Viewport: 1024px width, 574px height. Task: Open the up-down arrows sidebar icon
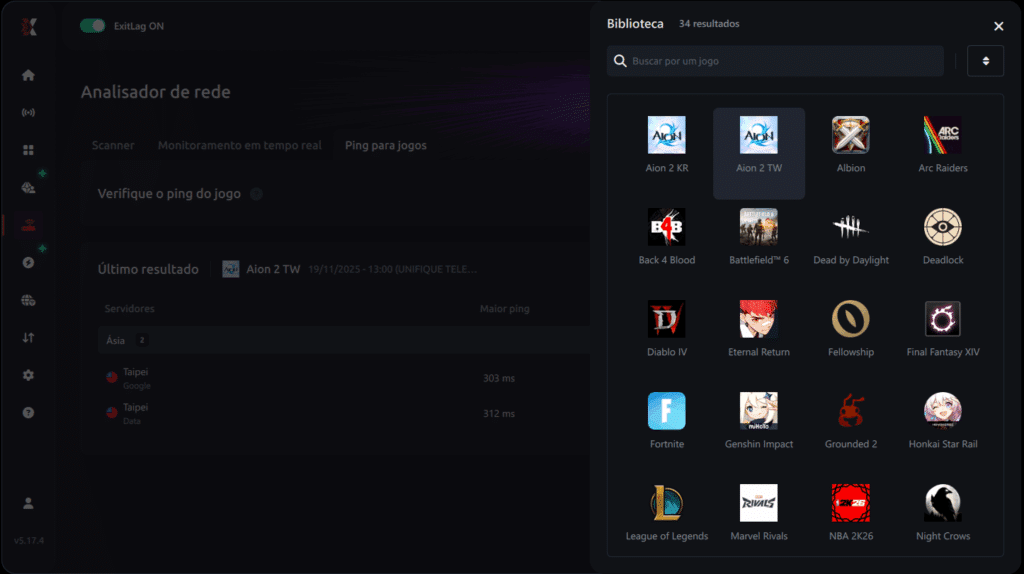(x=28, y=338)
